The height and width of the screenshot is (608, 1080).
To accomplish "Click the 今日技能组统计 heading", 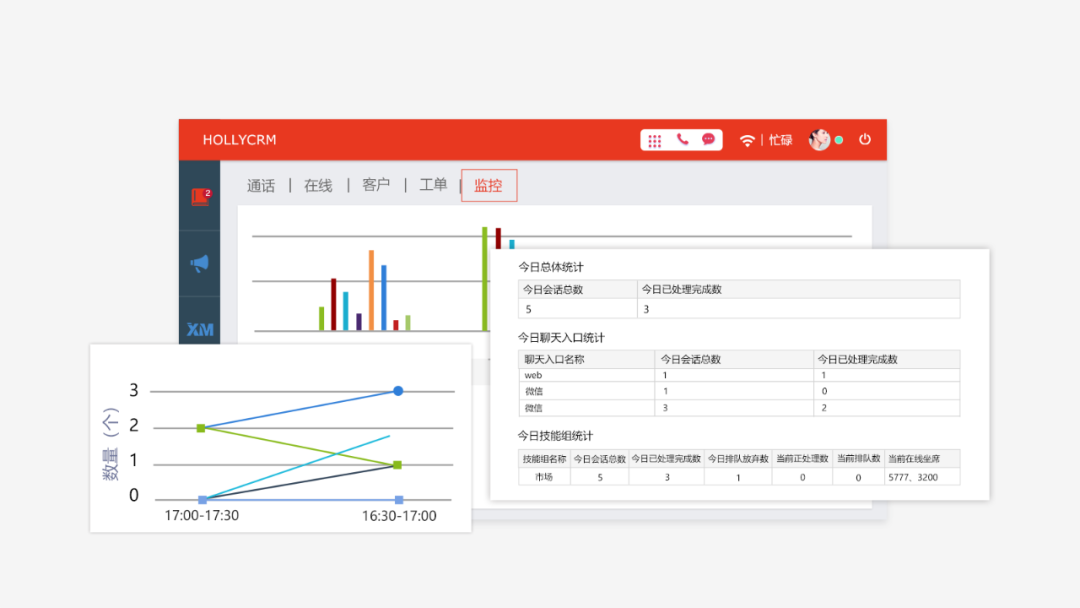I will click(x=555, y=436).
